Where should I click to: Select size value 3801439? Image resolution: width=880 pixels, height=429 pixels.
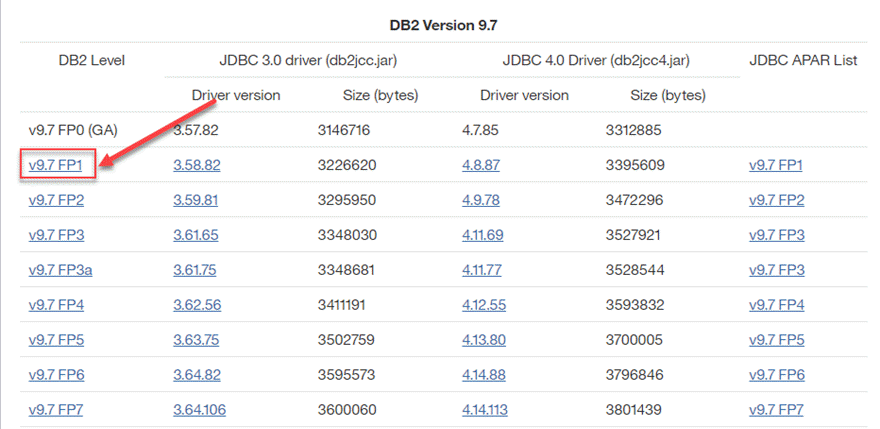[635, 410]
